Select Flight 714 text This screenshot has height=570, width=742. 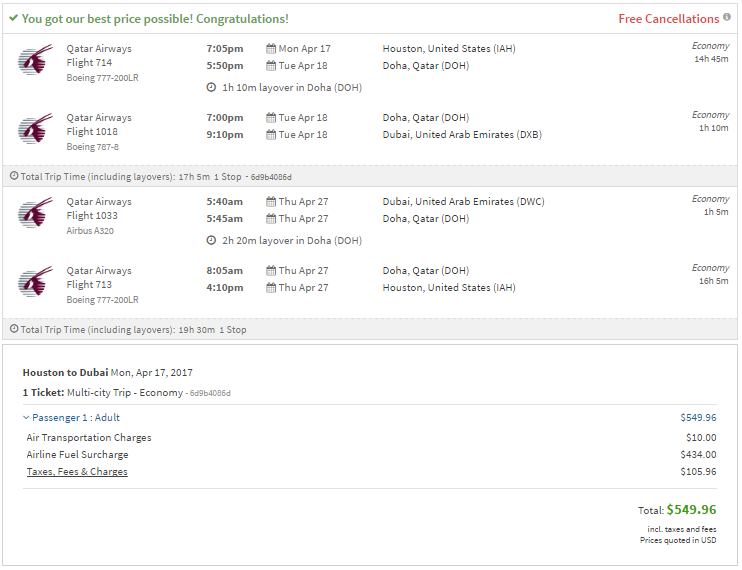(89, 62)
